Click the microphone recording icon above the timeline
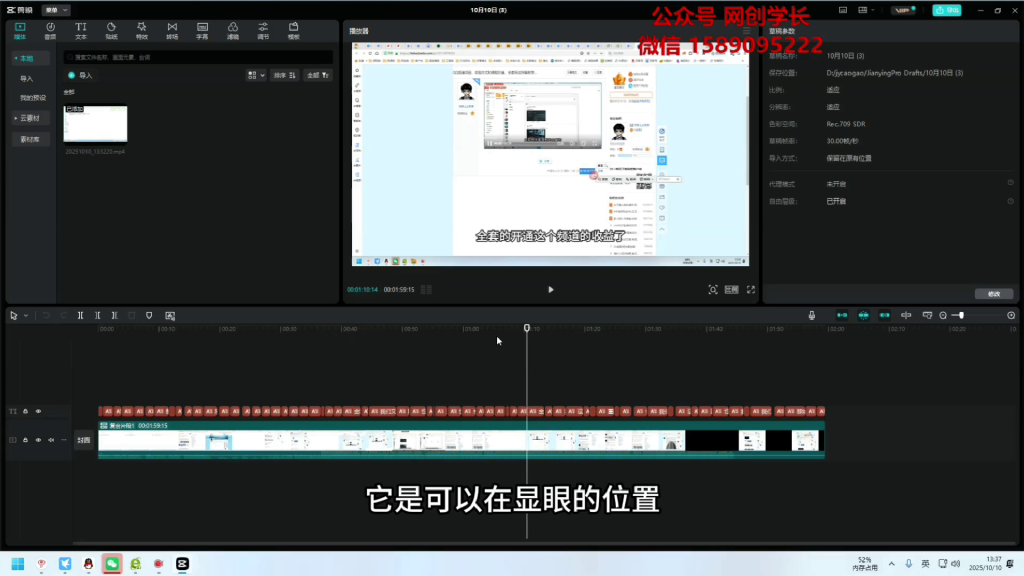 click(812, 315)
